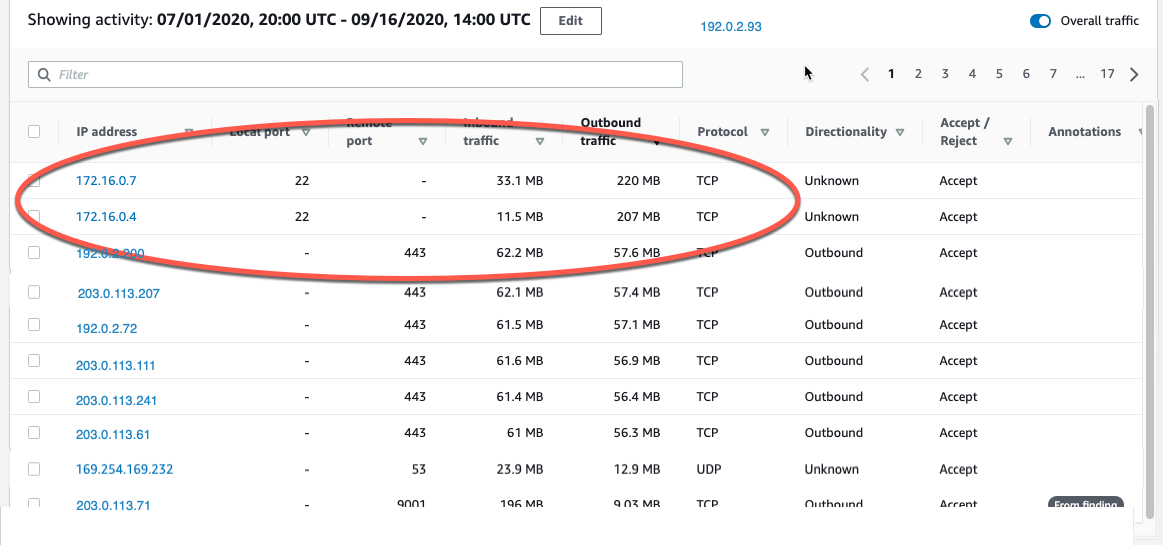The image size is (1163, 545).
Task: Click the 61 MB inbound traffic cell
Action: click(x=524, y=433)
